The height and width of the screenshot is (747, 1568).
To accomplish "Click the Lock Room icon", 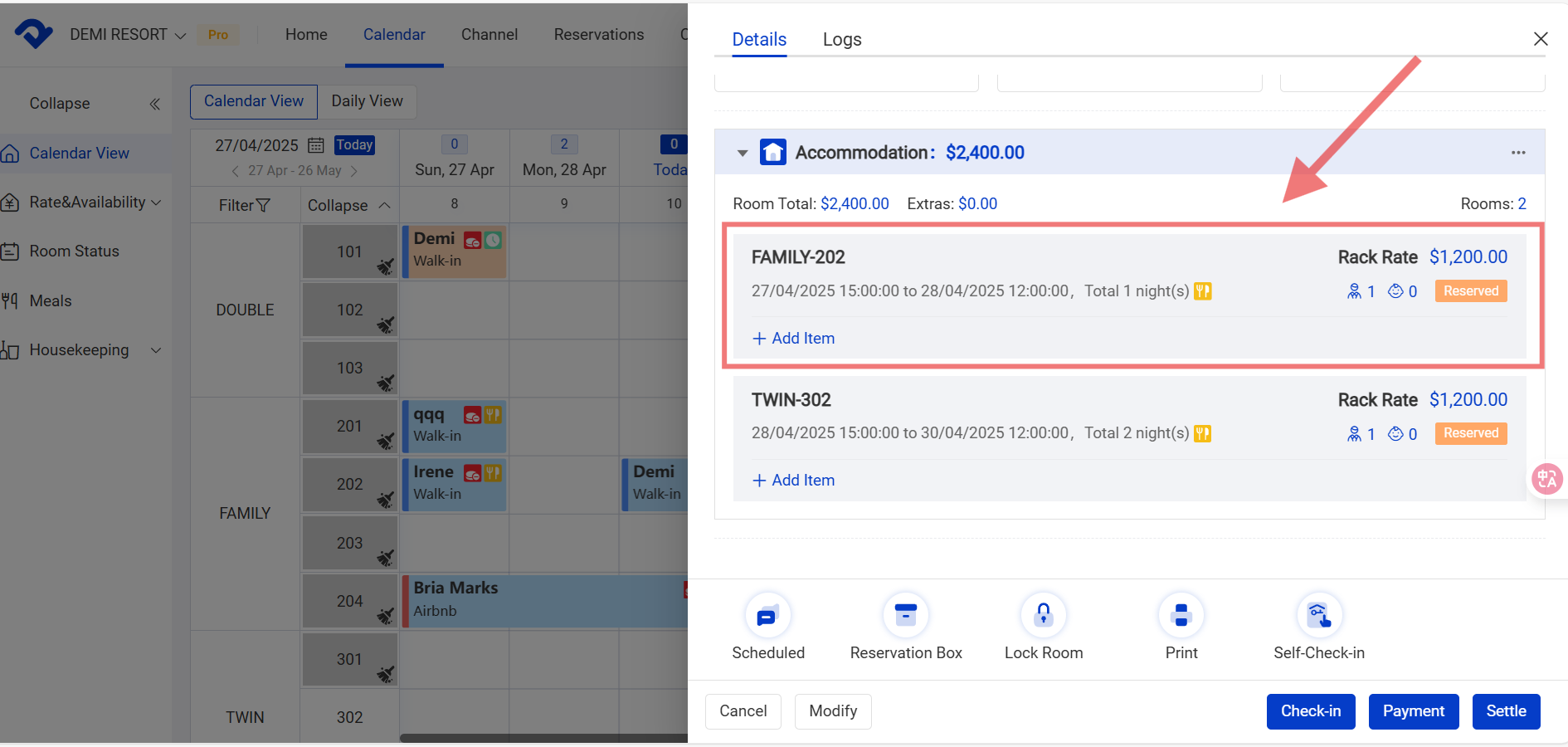I will [1043, 616].
